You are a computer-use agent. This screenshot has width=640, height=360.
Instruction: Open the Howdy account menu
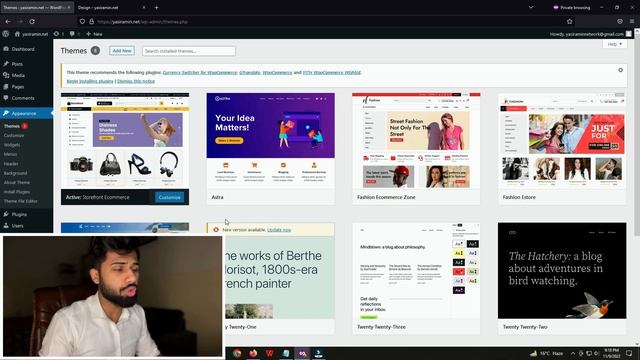tap(590, 34)
